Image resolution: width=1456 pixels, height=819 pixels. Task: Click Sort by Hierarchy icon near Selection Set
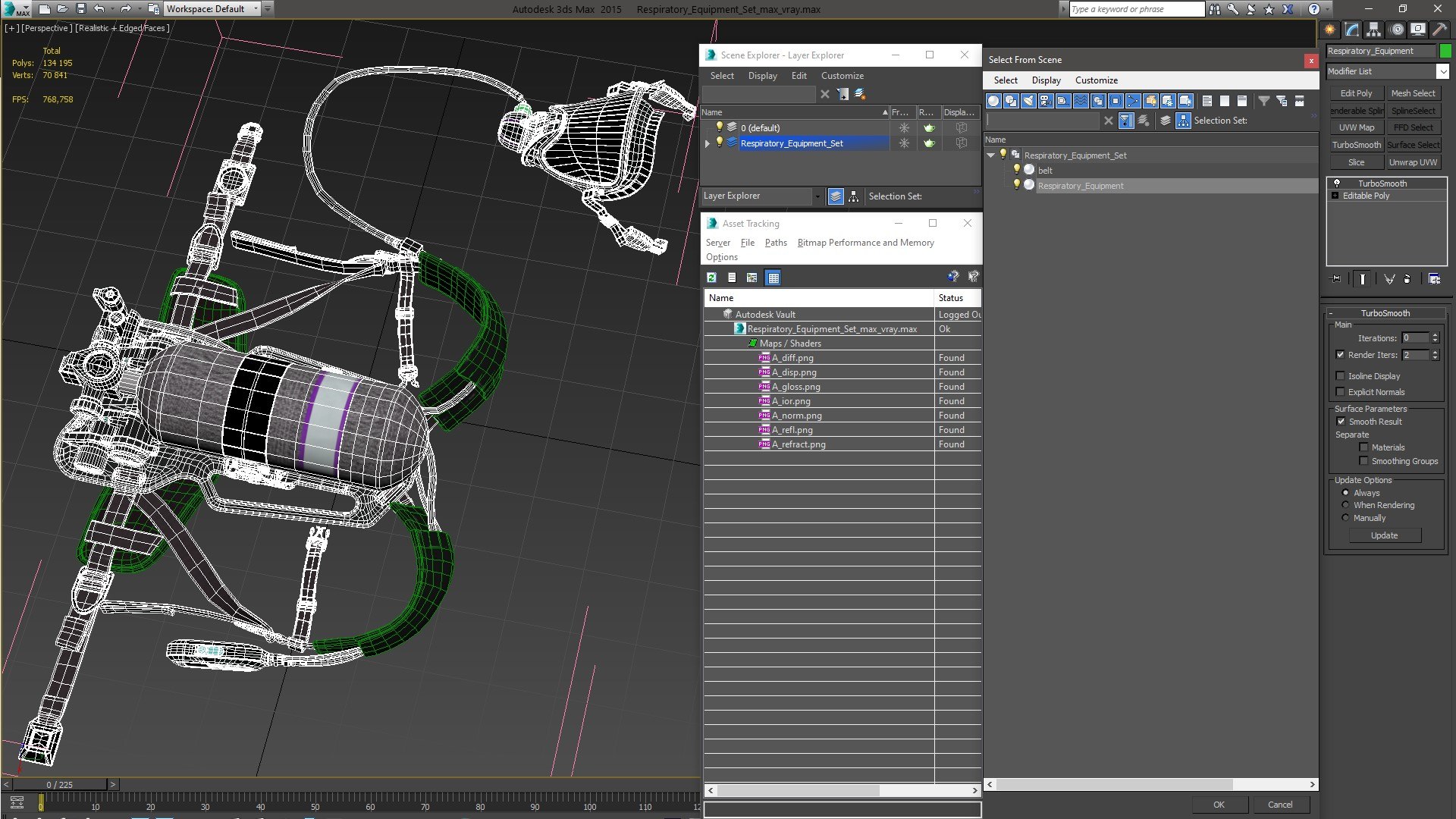point(1183,121)
